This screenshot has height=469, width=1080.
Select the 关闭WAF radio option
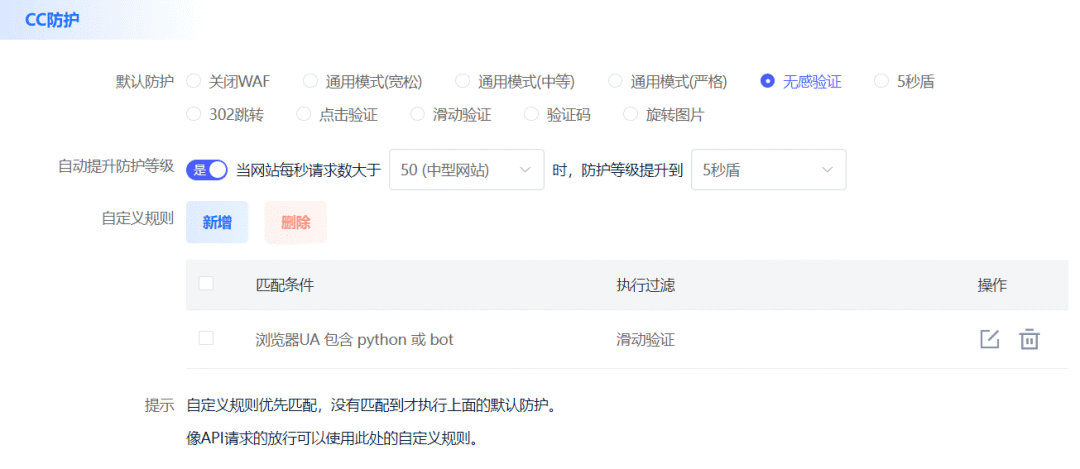(194, 81)
